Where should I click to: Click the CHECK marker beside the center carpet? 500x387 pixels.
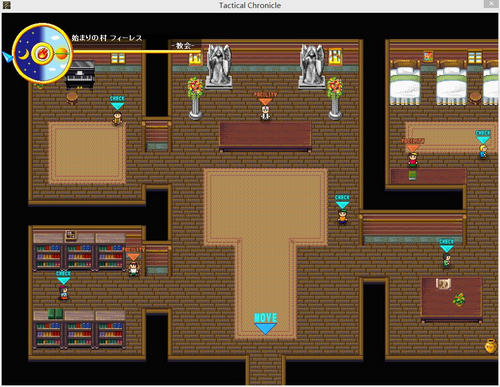coord(342,202)
